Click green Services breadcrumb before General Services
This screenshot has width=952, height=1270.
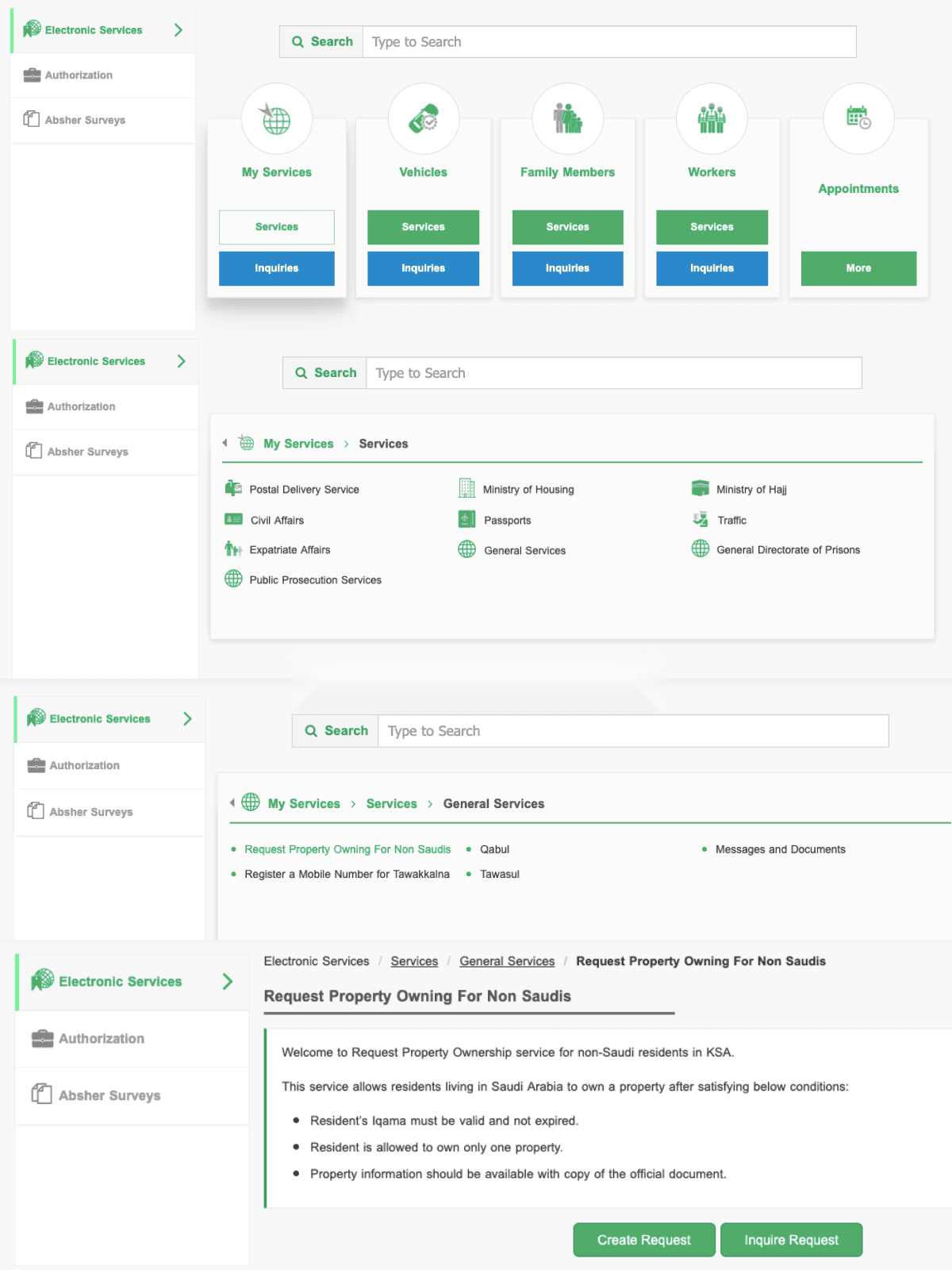tap(392, 803)
